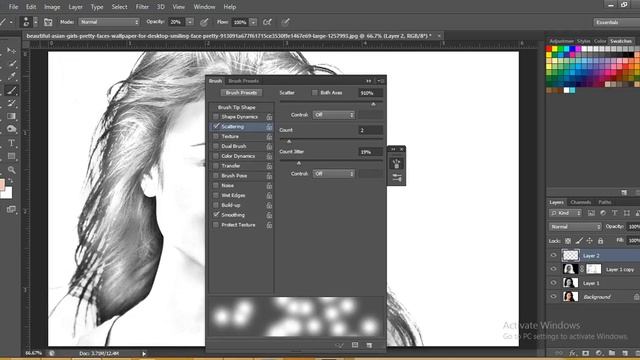Viewport: 640px width, 360px height.
Task: Click create new brush icon at the Brush panel bottom
Action: coord(369,345)
